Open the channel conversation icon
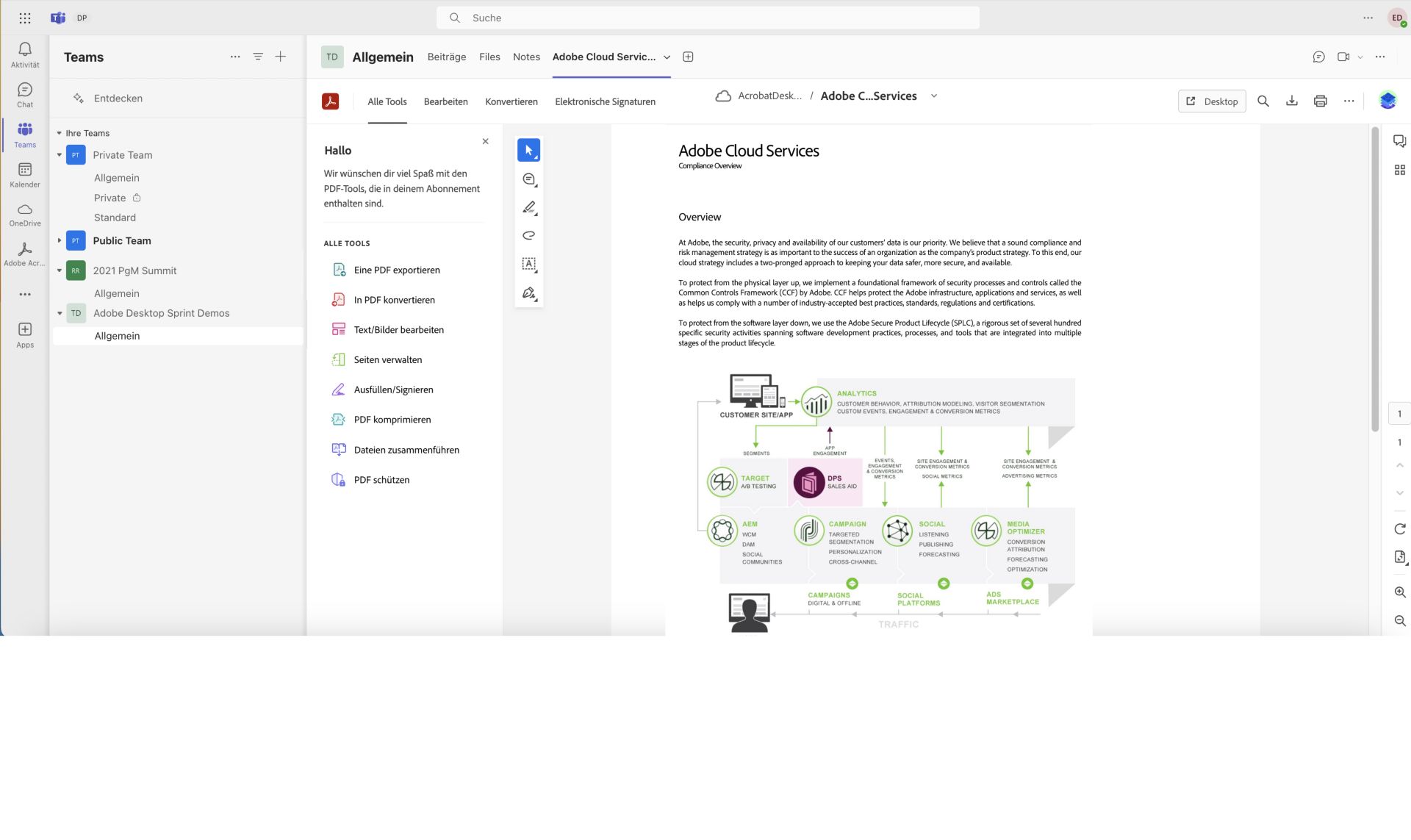Image resolution: width=1411 pixels, height=840 pixels. click(1319, 57)
